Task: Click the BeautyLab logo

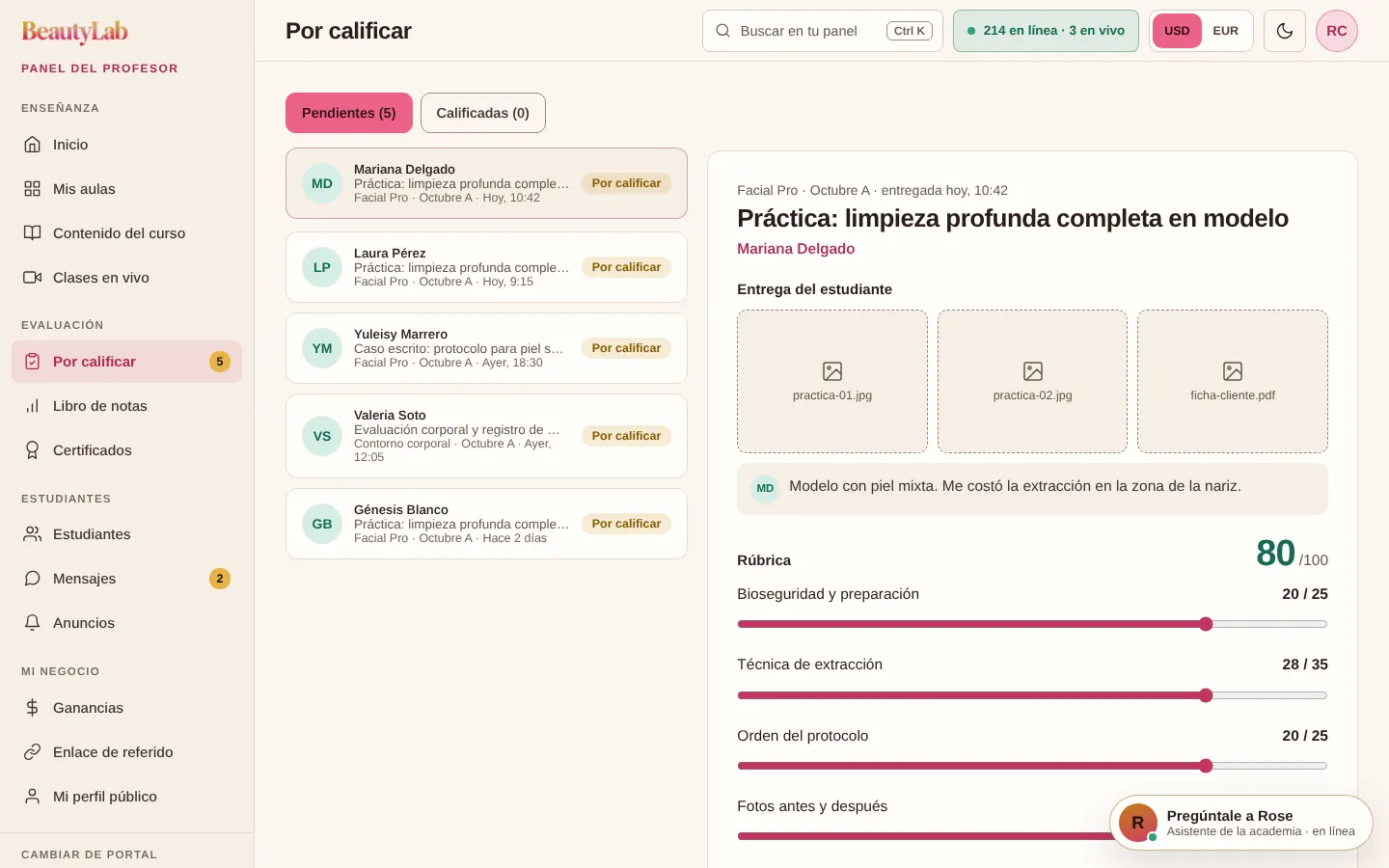Action: [x=75, y=32]
